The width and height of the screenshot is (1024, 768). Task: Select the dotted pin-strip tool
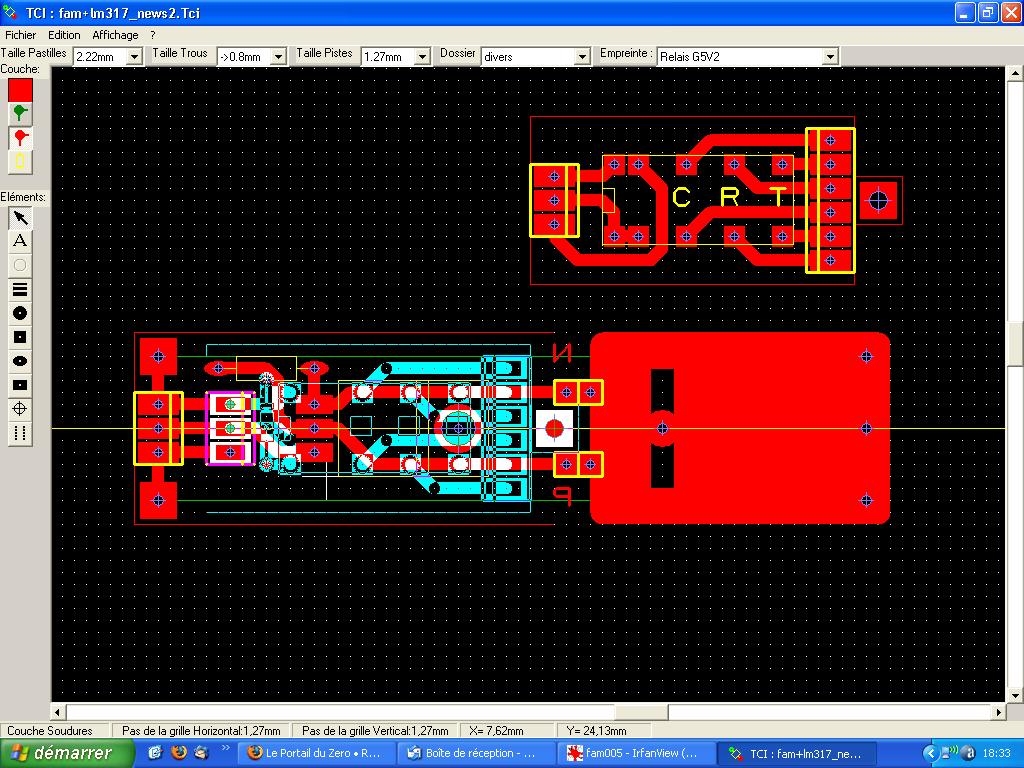(x=20, y=433)
